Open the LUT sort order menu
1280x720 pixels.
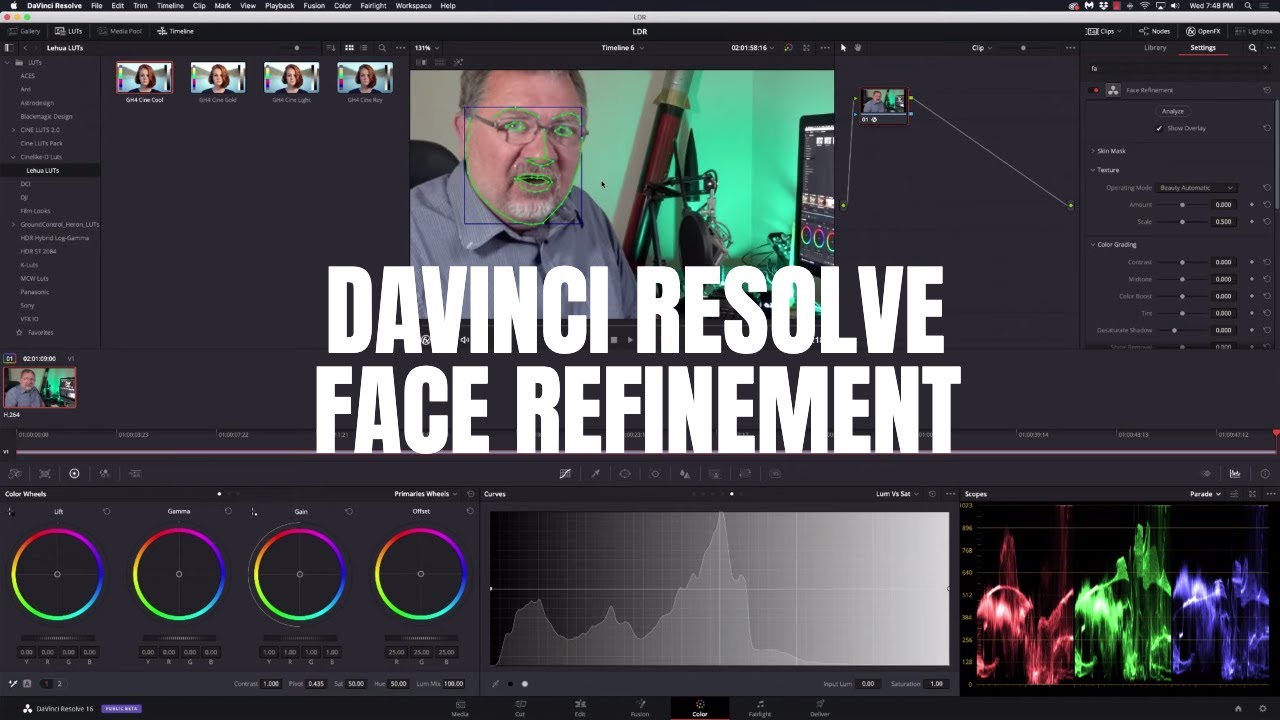[x=333, y=47]
